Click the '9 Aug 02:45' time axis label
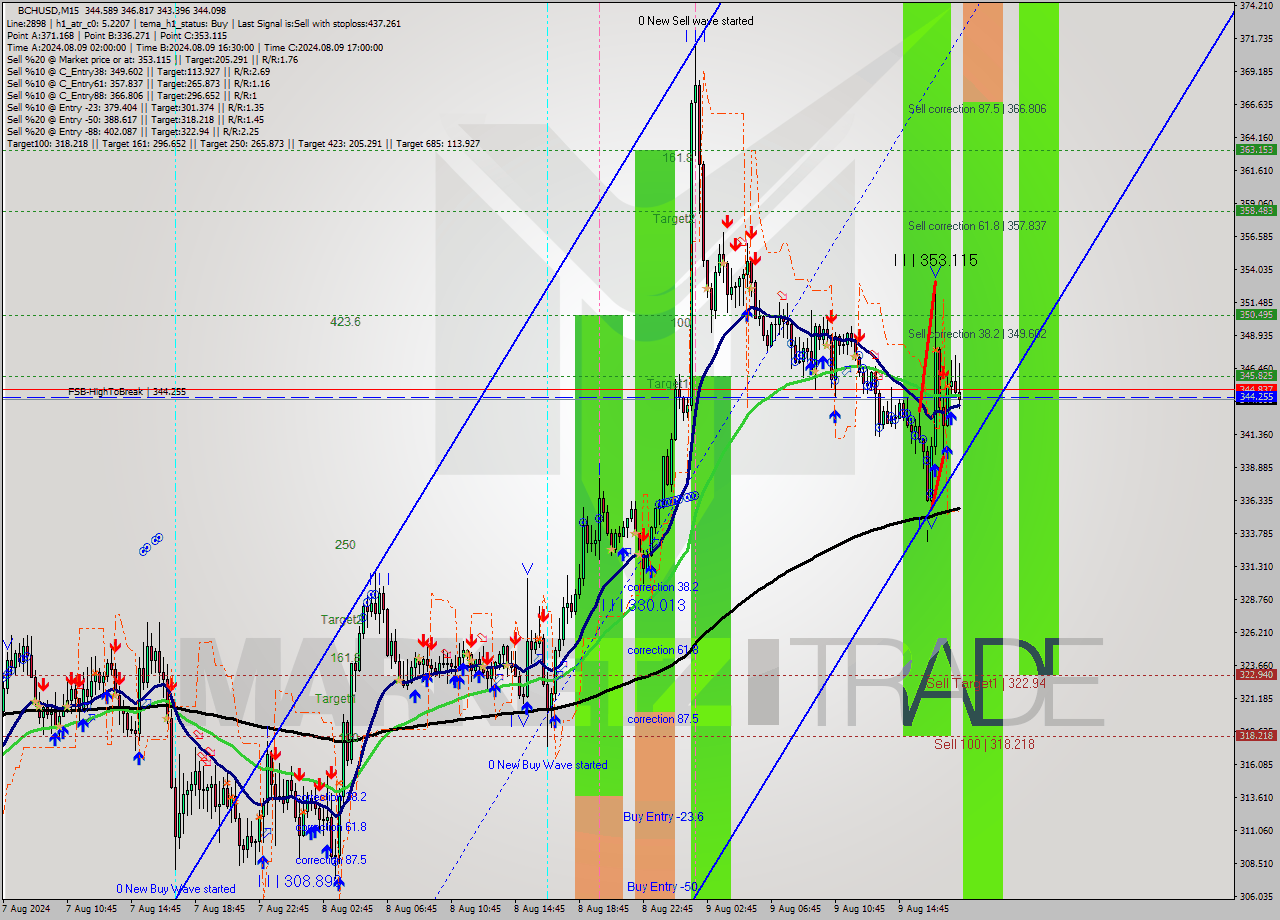The image size is (1280, 920). (731, 910)
